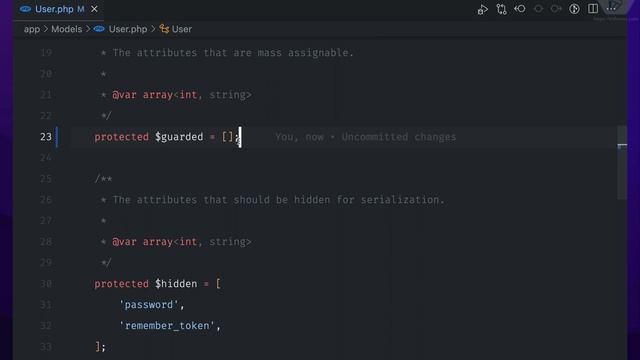Viewport: 640px width, 360px height.
Task: Click the $guarded variable on line 23
Action: (179, 137)
